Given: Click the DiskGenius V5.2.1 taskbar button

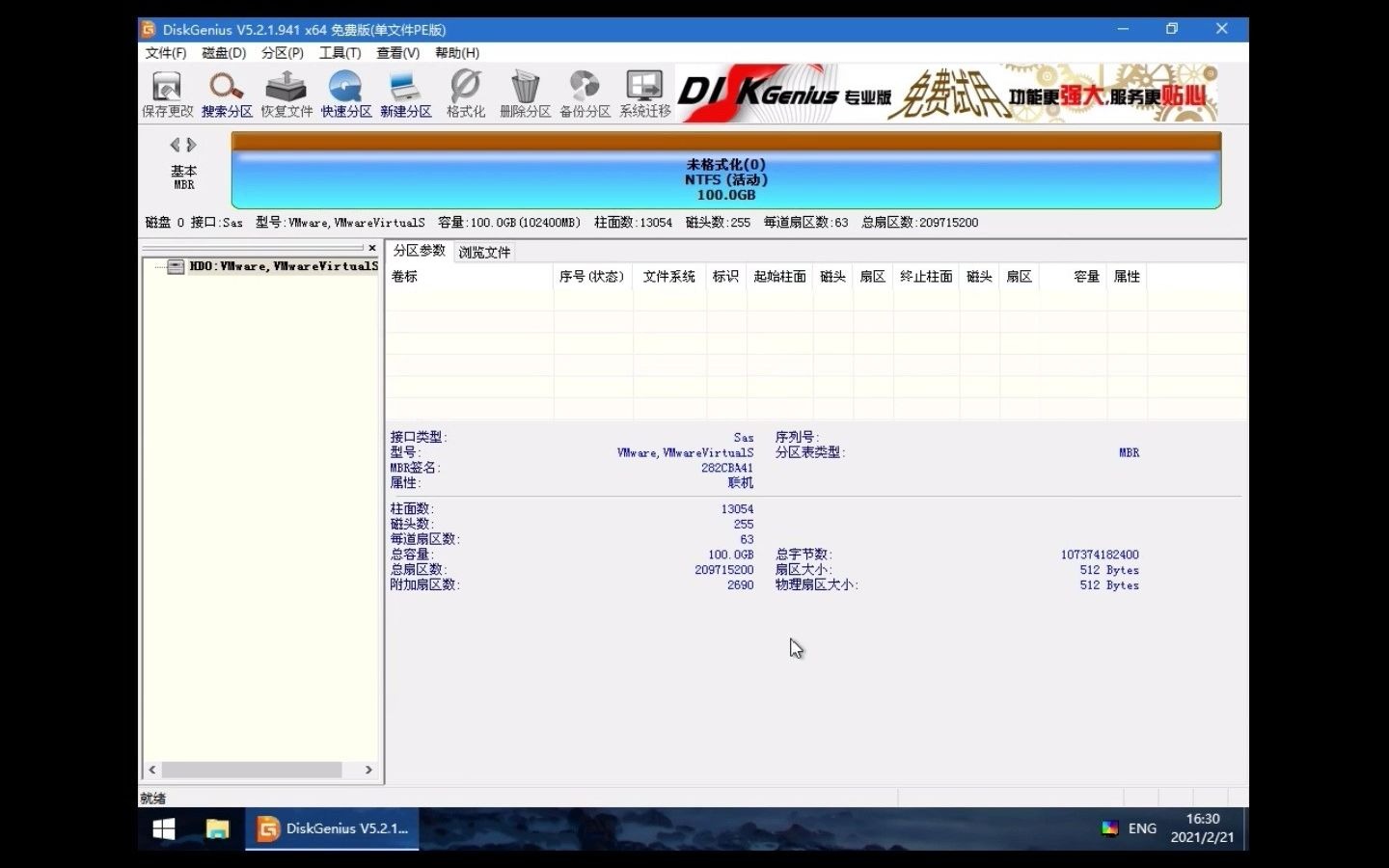Looking at the screenshot, I should point(332,829).
